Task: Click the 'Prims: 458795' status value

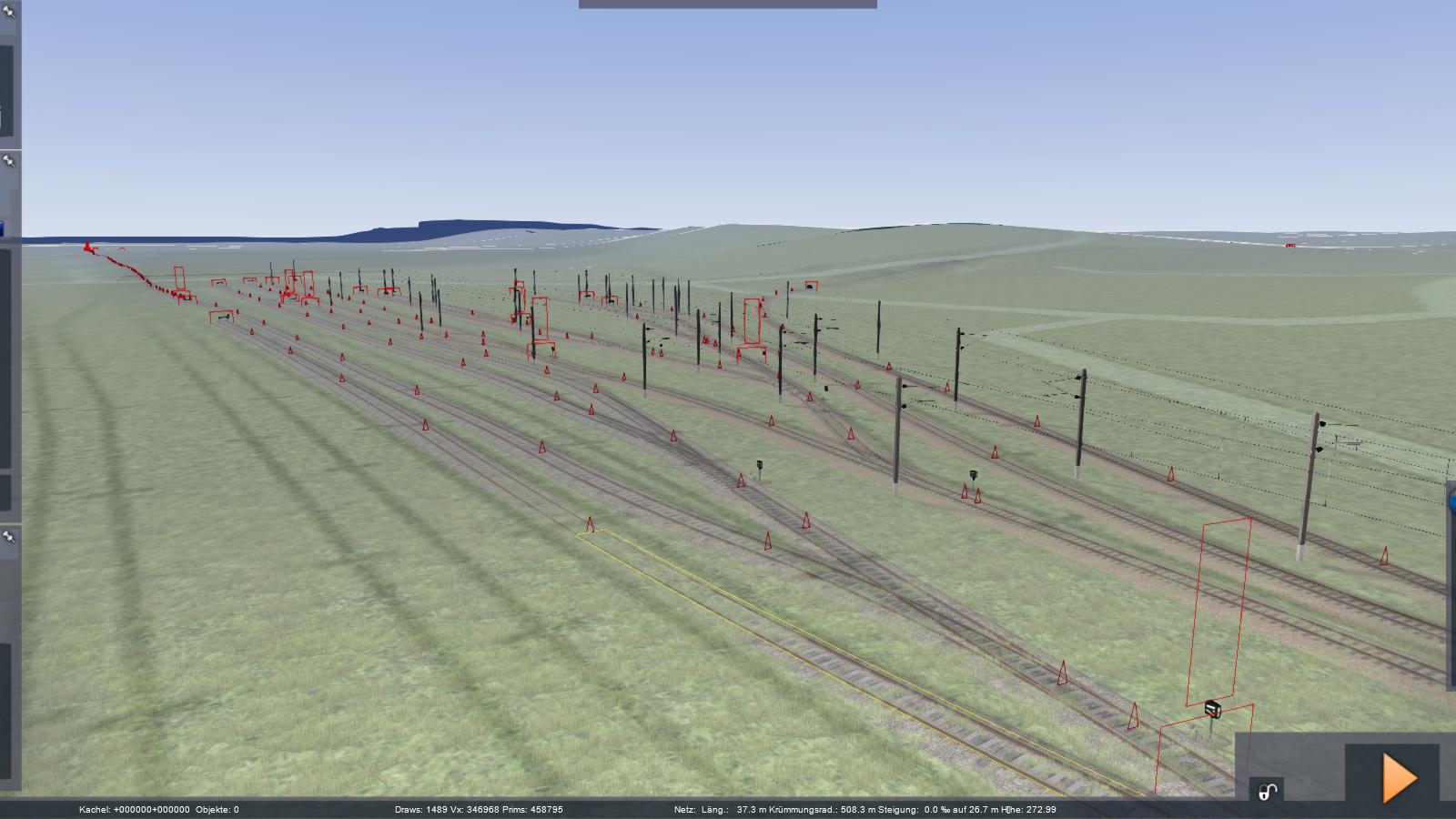Action: tap(532, 809)
